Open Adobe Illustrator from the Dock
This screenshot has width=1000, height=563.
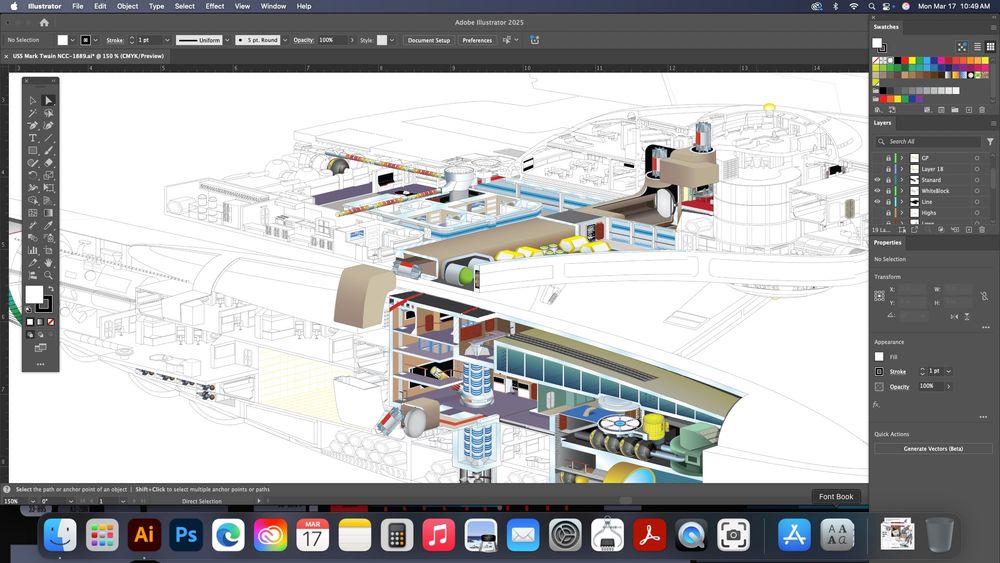(144, 535)
